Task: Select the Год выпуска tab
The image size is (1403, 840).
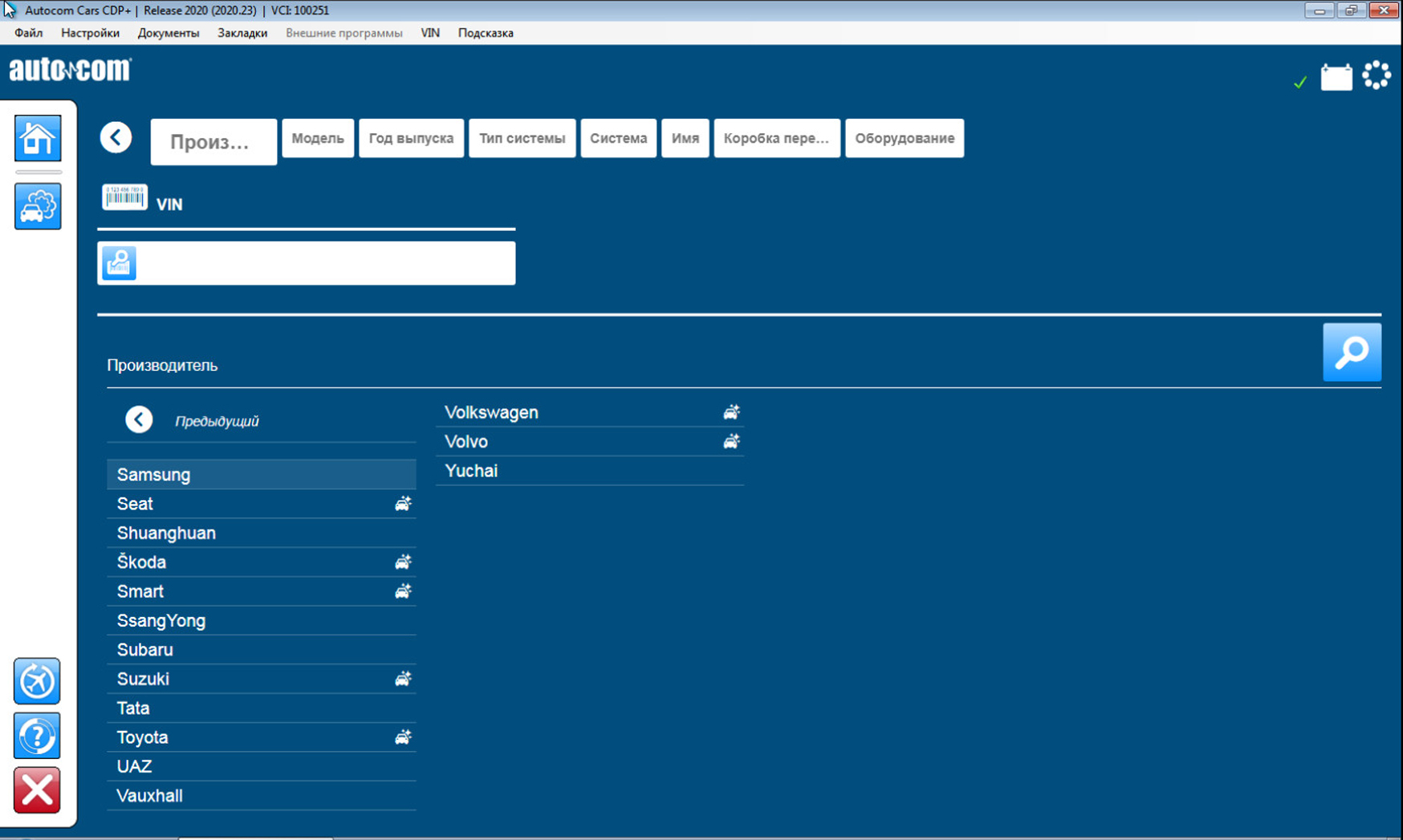Action: point(411,138)
